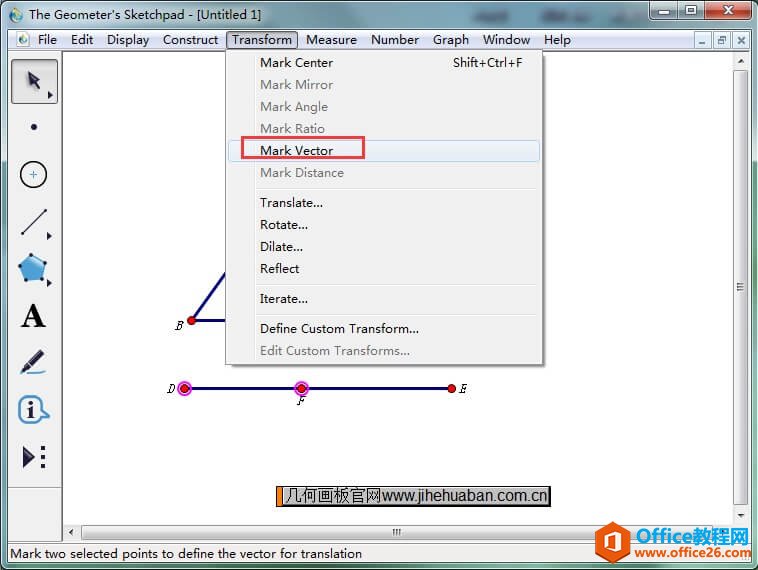758x570 pixels.
Task: Click point D on the segment
Action: 184,388
